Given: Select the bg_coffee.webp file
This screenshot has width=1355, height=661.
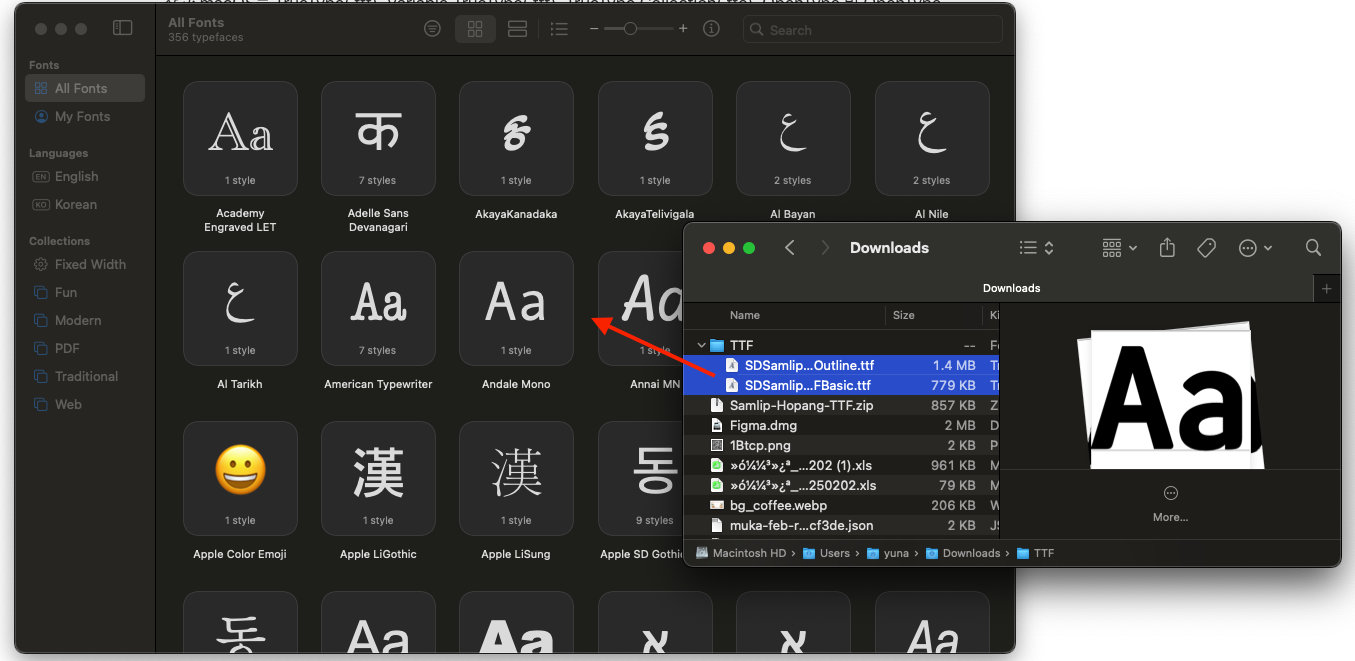Looking at the screenshot, I should pos(842,505).
